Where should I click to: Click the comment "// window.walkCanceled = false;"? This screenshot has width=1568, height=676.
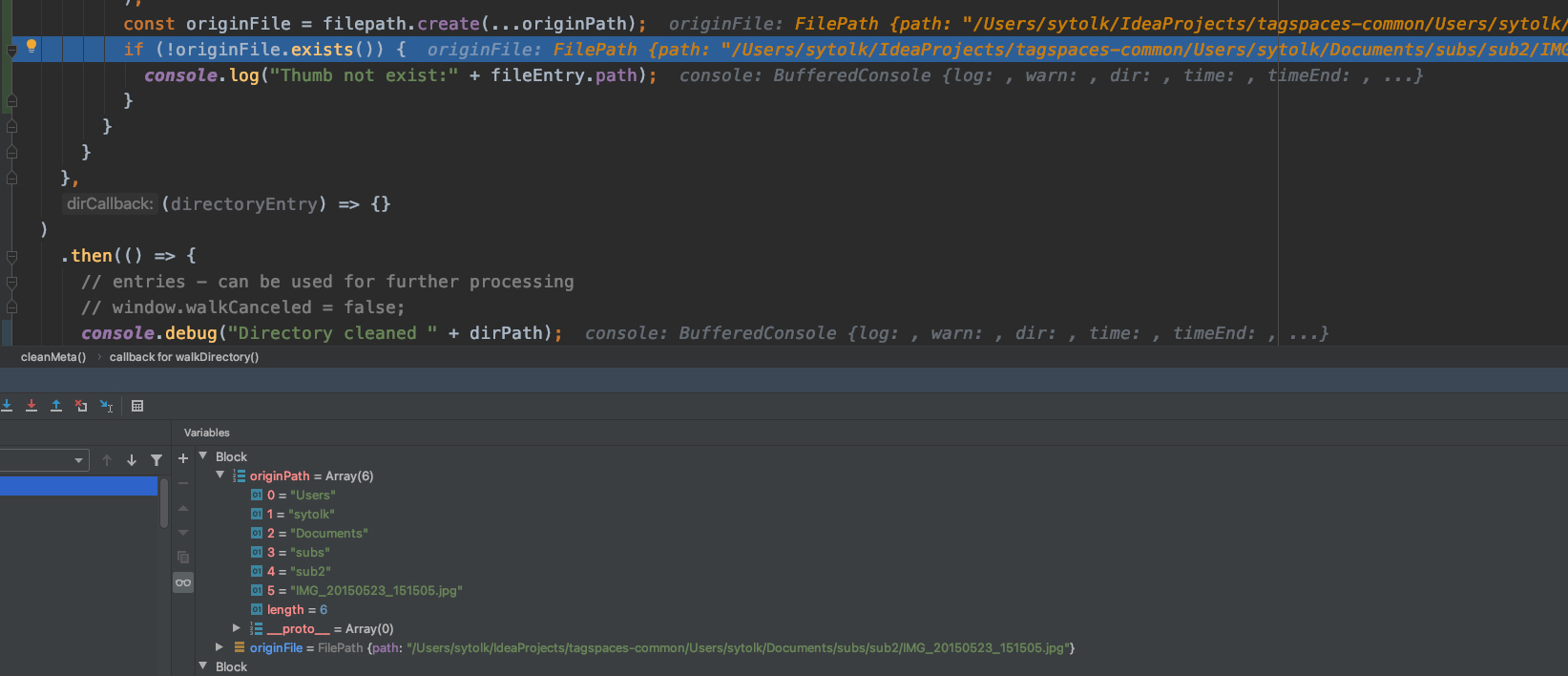pos(242,306)
